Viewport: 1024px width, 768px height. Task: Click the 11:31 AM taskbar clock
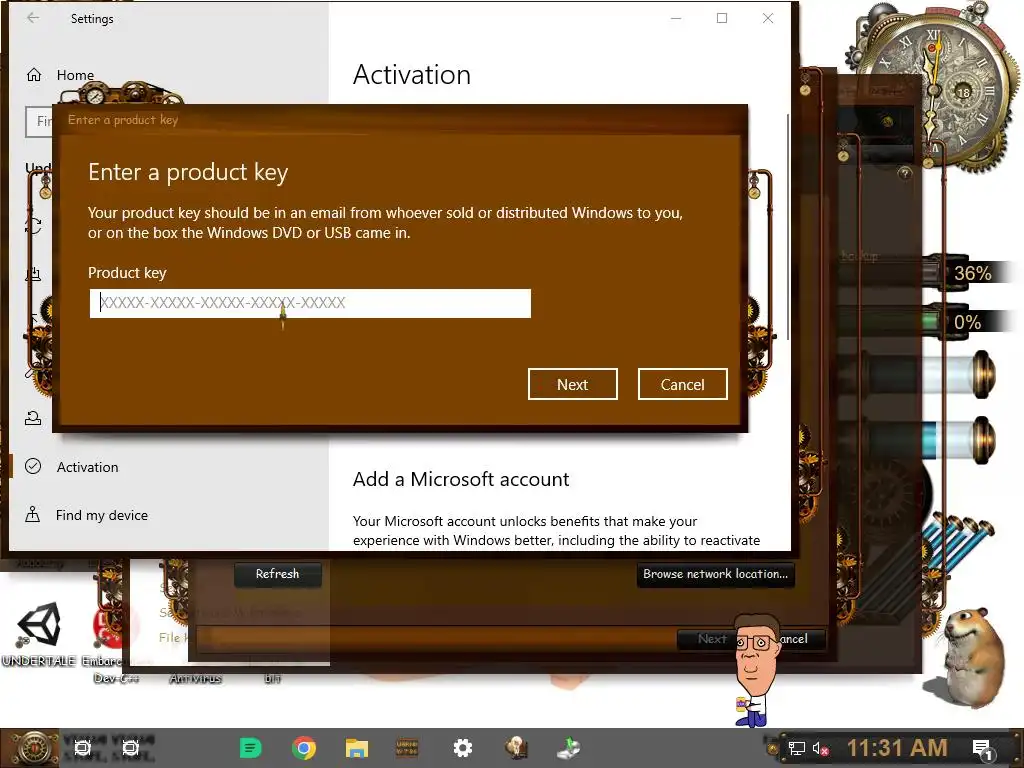click(x=897, y=748)
